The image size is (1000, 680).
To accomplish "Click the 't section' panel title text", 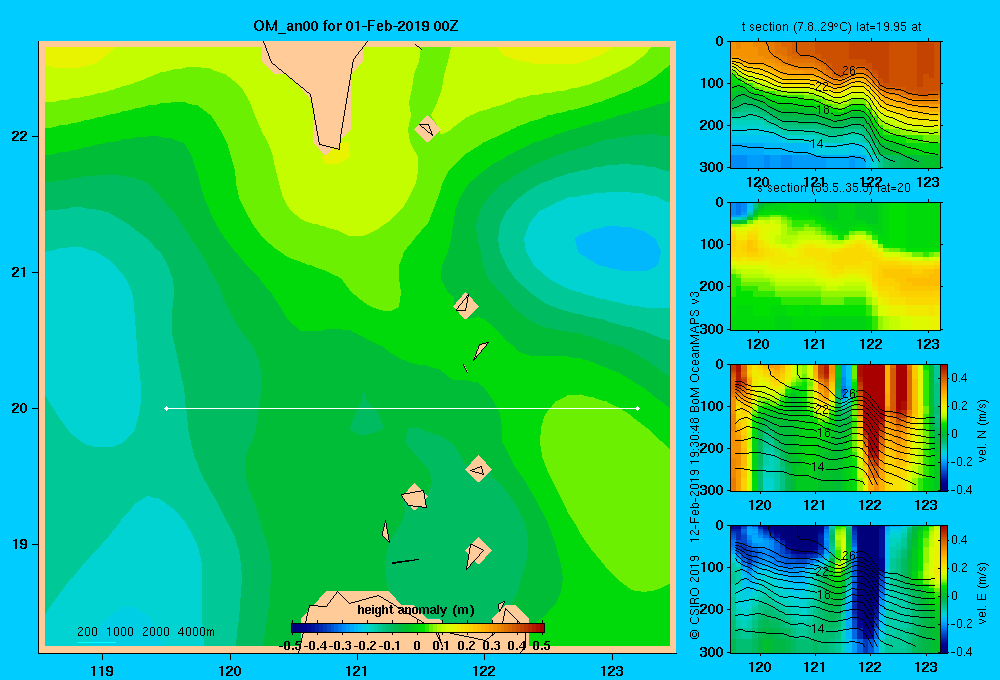I will click(831, 27).
